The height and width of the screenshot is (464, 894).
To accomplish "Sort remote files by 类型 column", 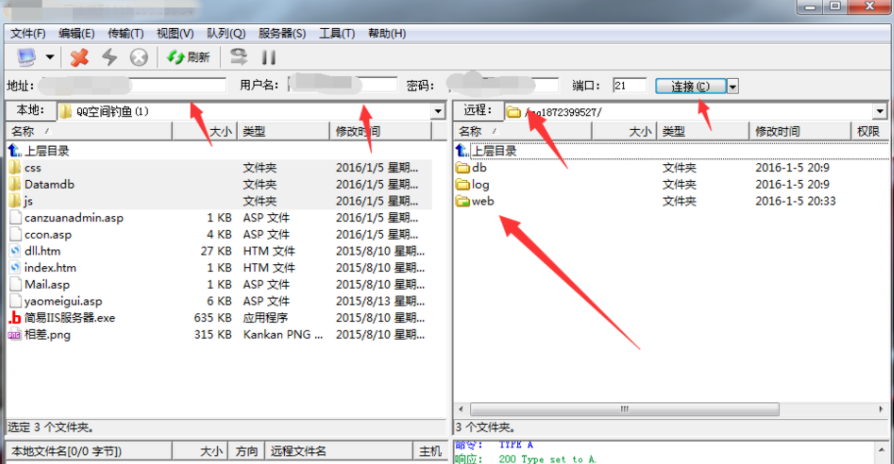I will point(703,132).
